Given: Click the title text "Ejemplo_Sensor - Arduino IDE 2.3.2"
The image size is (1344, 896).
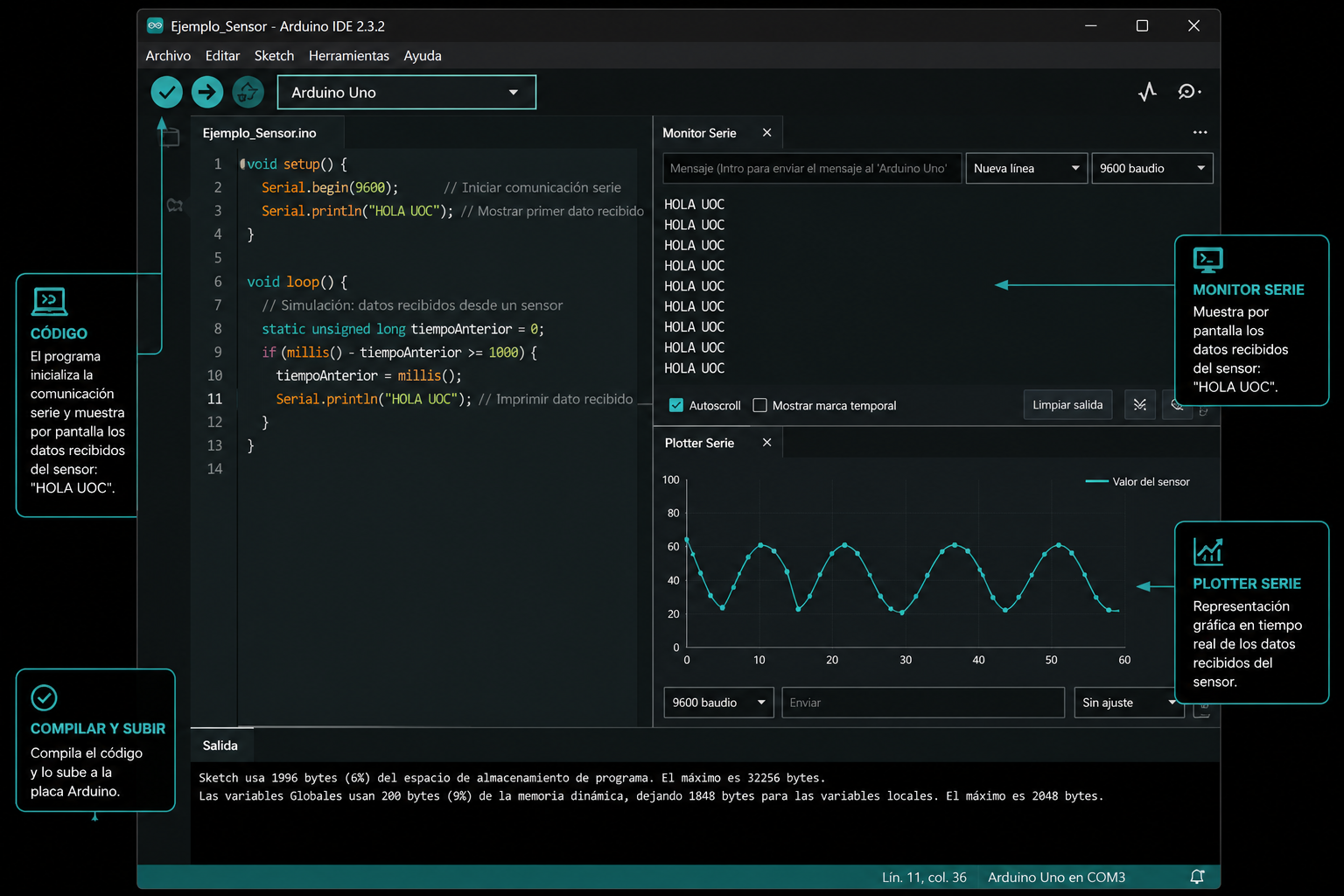Looking at the screenshot, I should coord(277,26).
